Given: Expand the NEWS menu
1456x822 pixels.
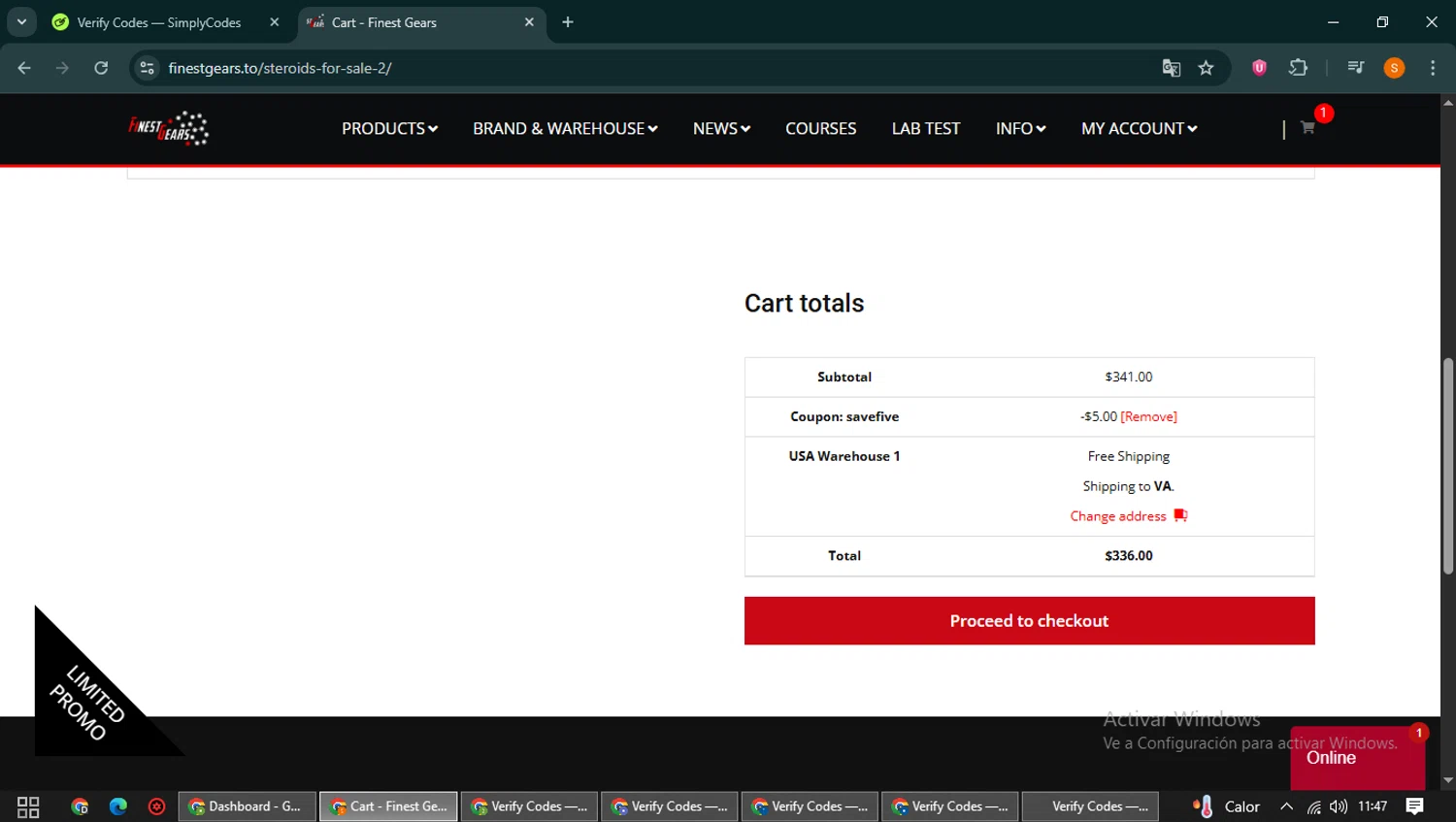Looking at the screenshot, I should [x=721, y=128].
